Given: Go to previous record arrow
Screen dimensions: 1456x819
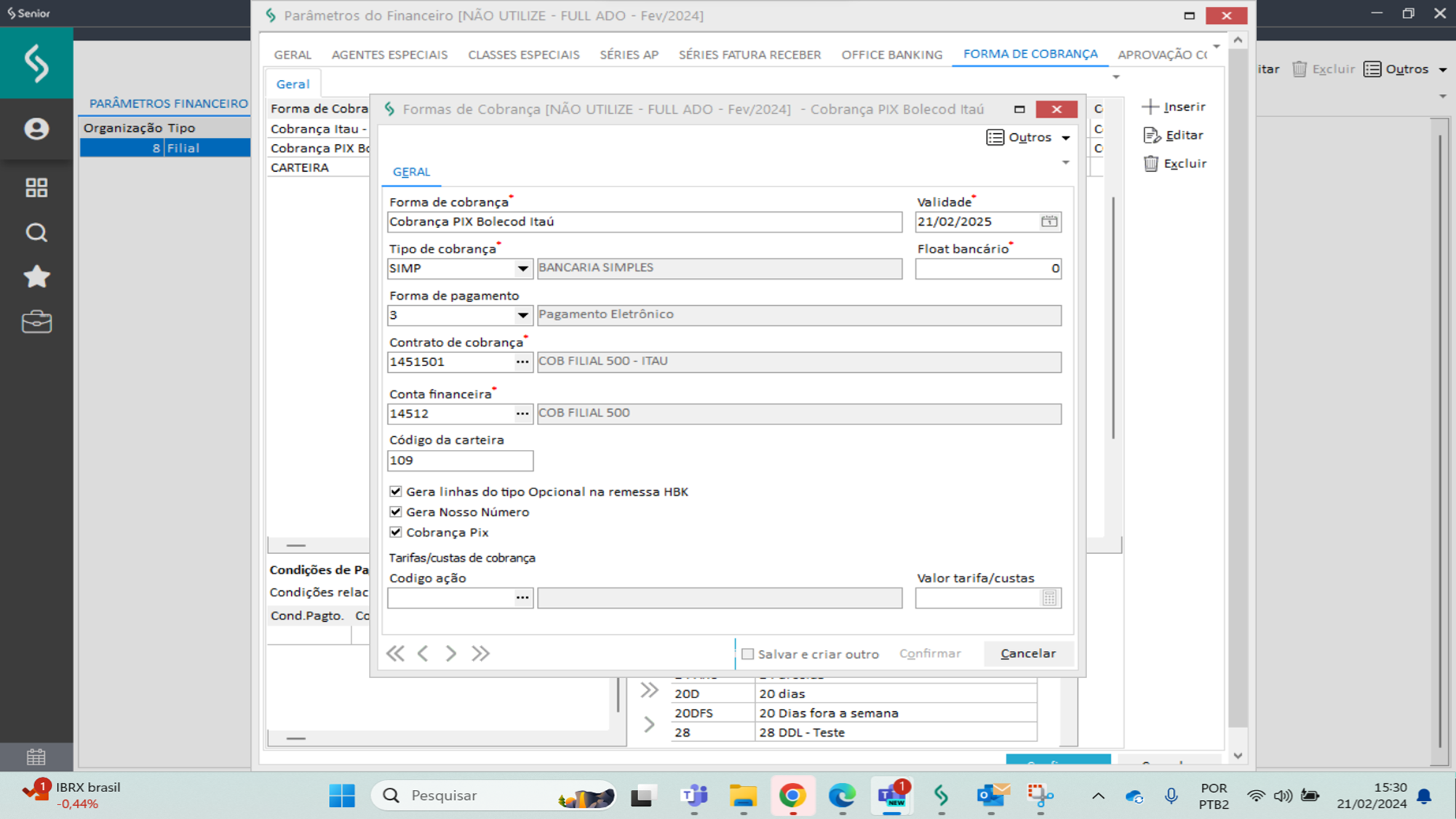Looking at the screenshot, I should tap(423, 653).
